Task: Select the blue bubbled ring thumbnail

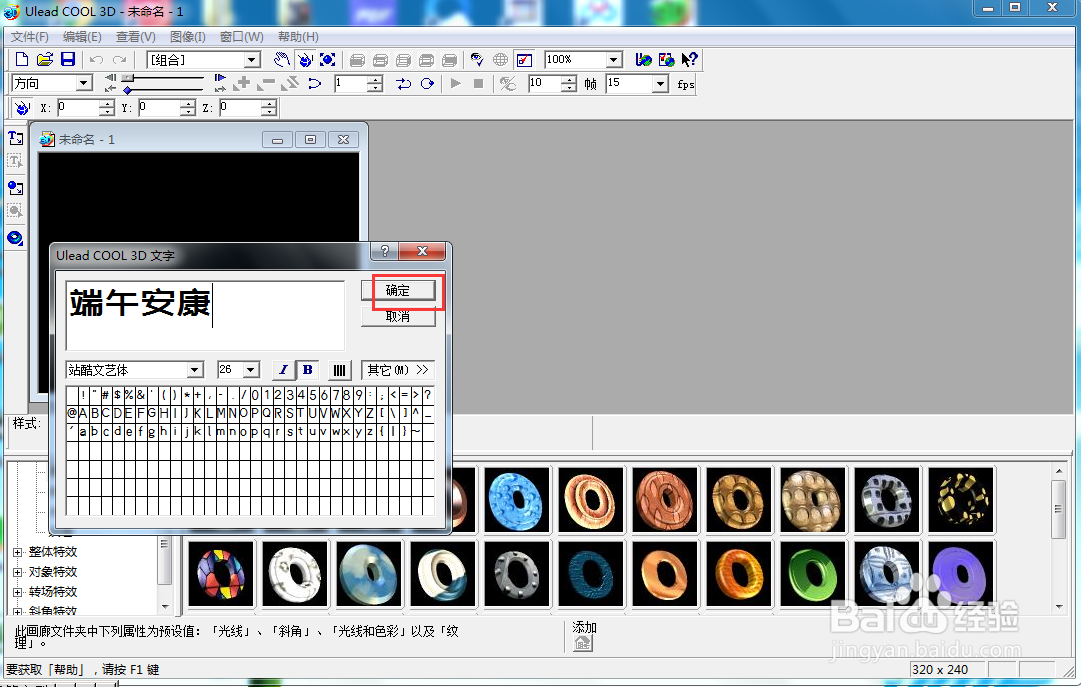Action: [x=517, y=500]
